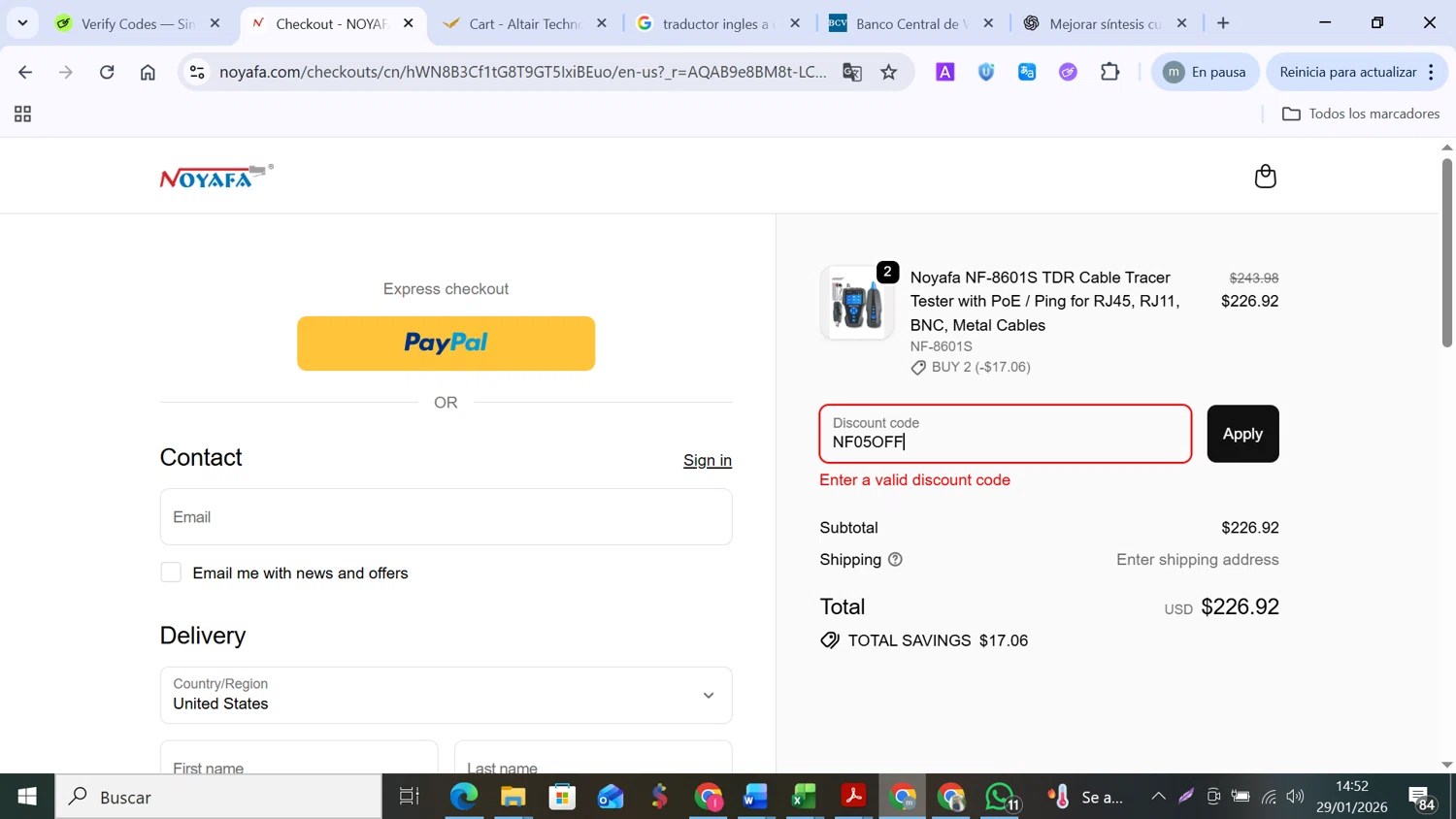The height and width of the screenshot is (819, 1456).
Task: Open the En pausa profile button
Action: pos(1205,72)
